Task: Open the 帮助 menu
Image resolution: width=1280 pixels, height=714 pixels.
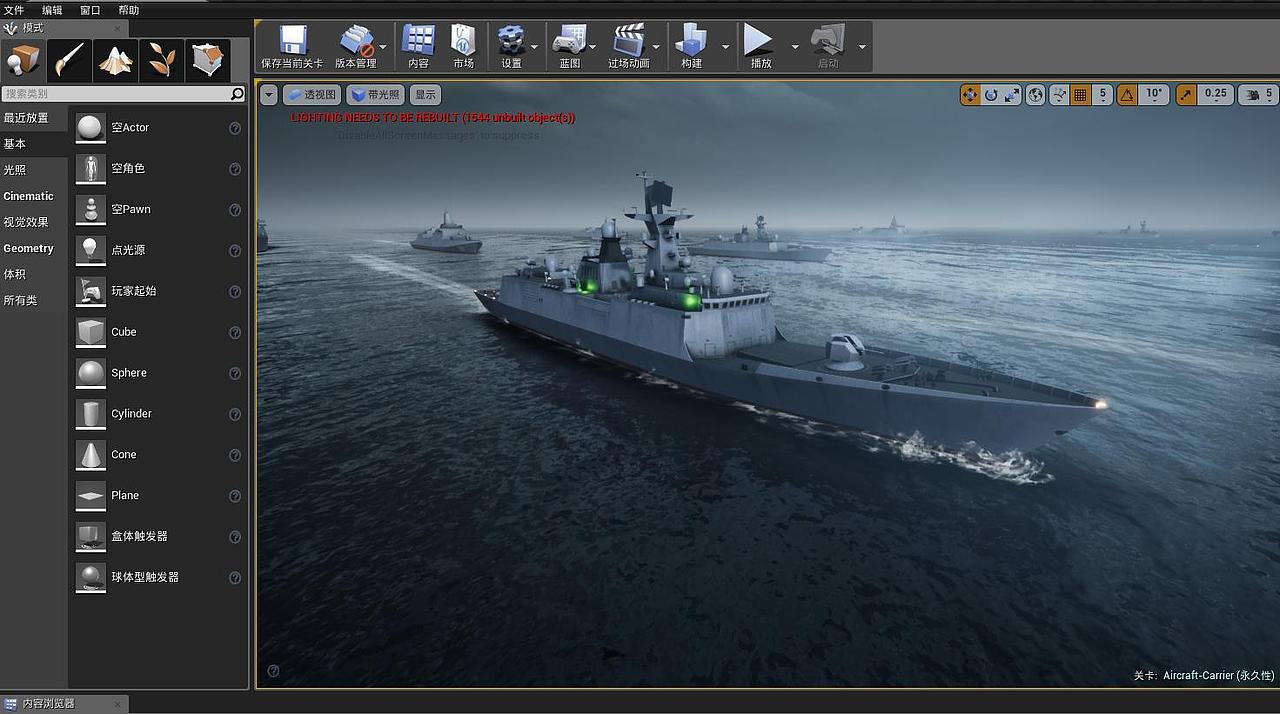Action: pos(129,9)
